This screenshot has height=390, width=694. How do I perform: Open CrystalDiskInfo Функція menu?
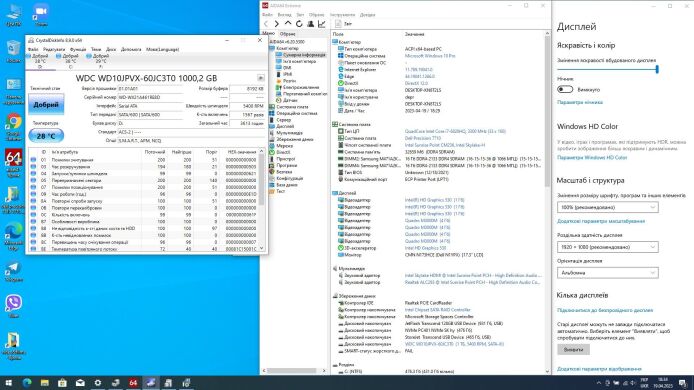point(78,50)
